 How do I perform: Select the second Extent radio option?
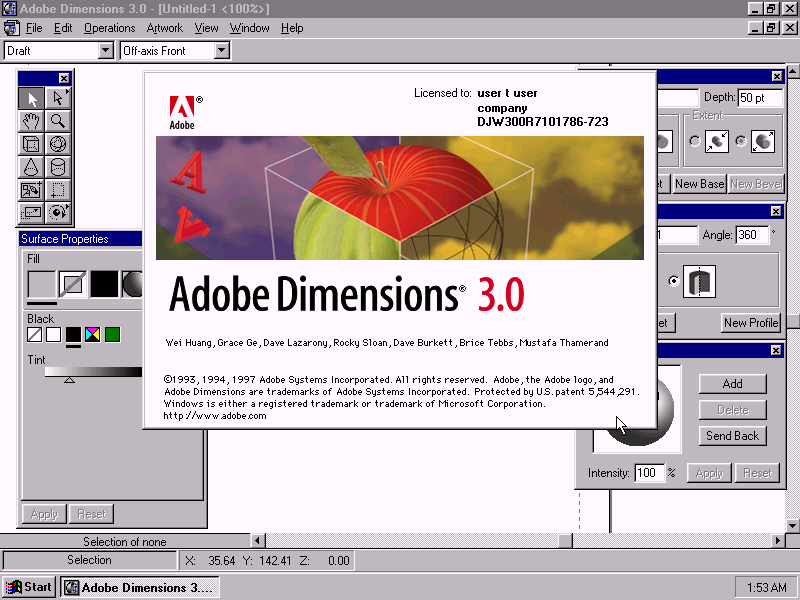coord(741,142)
